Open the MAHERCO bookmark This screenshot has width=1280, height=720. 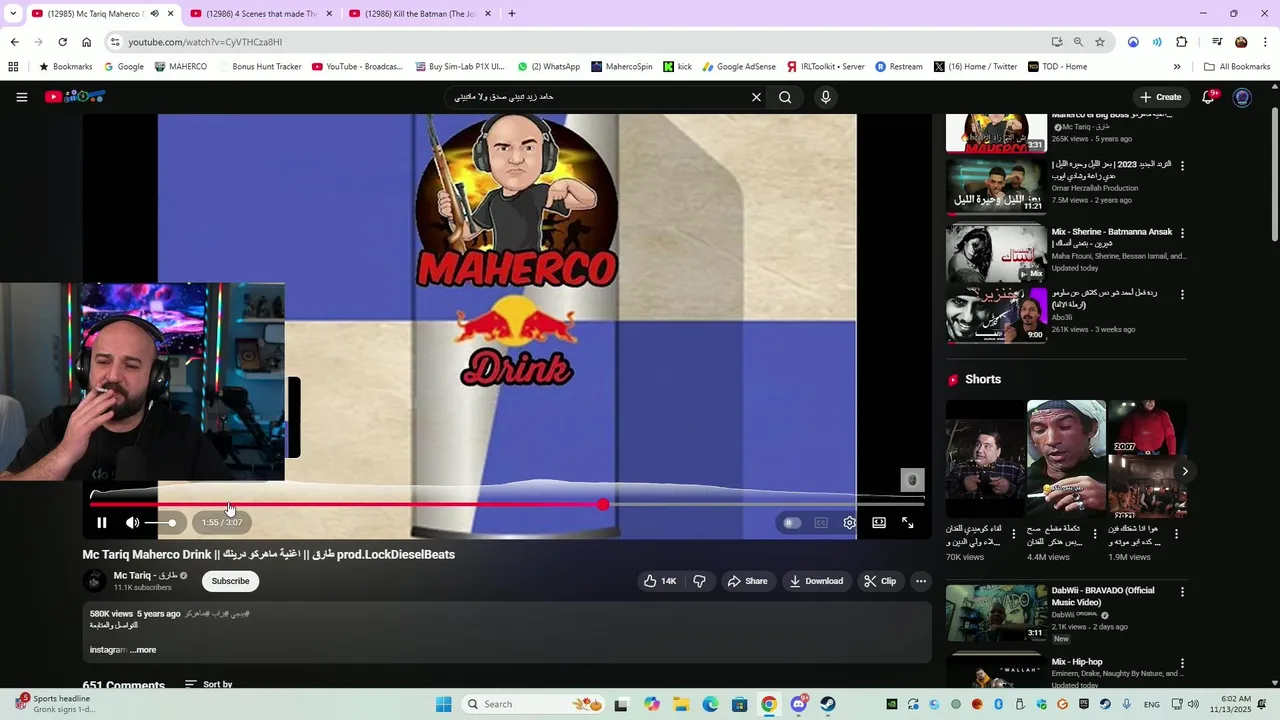tap(181, 67)
